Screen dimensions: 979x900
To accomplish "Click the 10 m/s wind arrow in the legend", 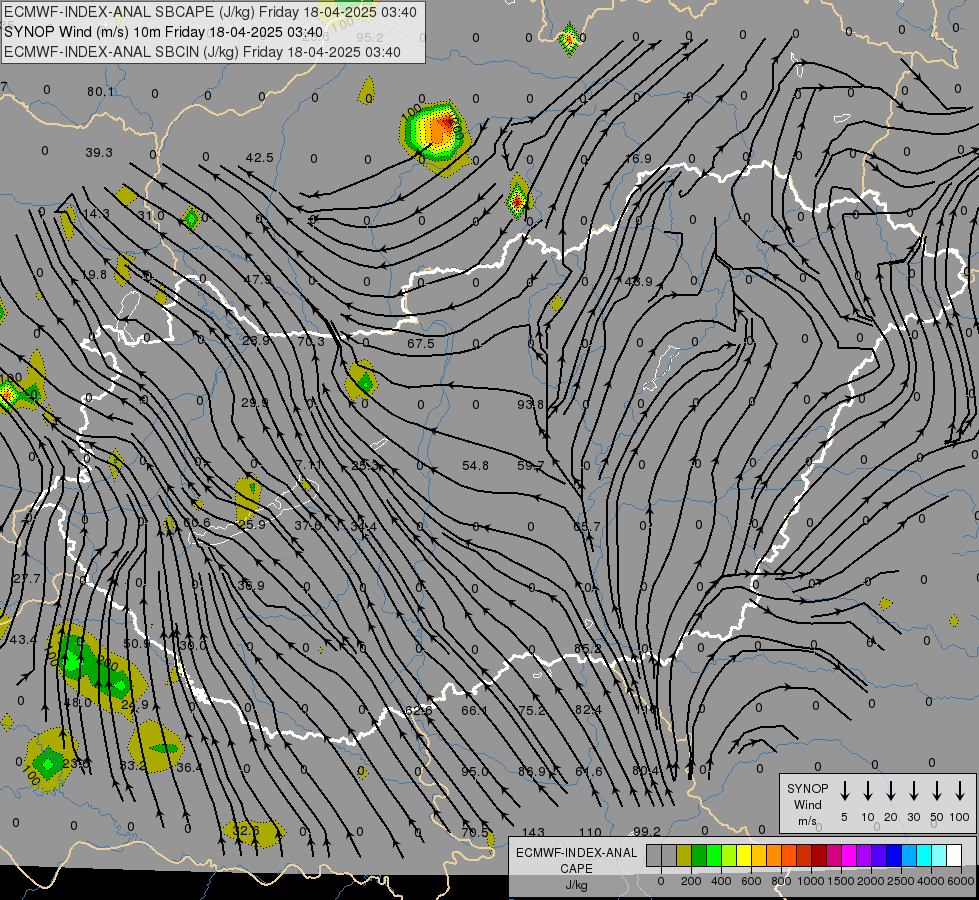I will tap(868, 791).
